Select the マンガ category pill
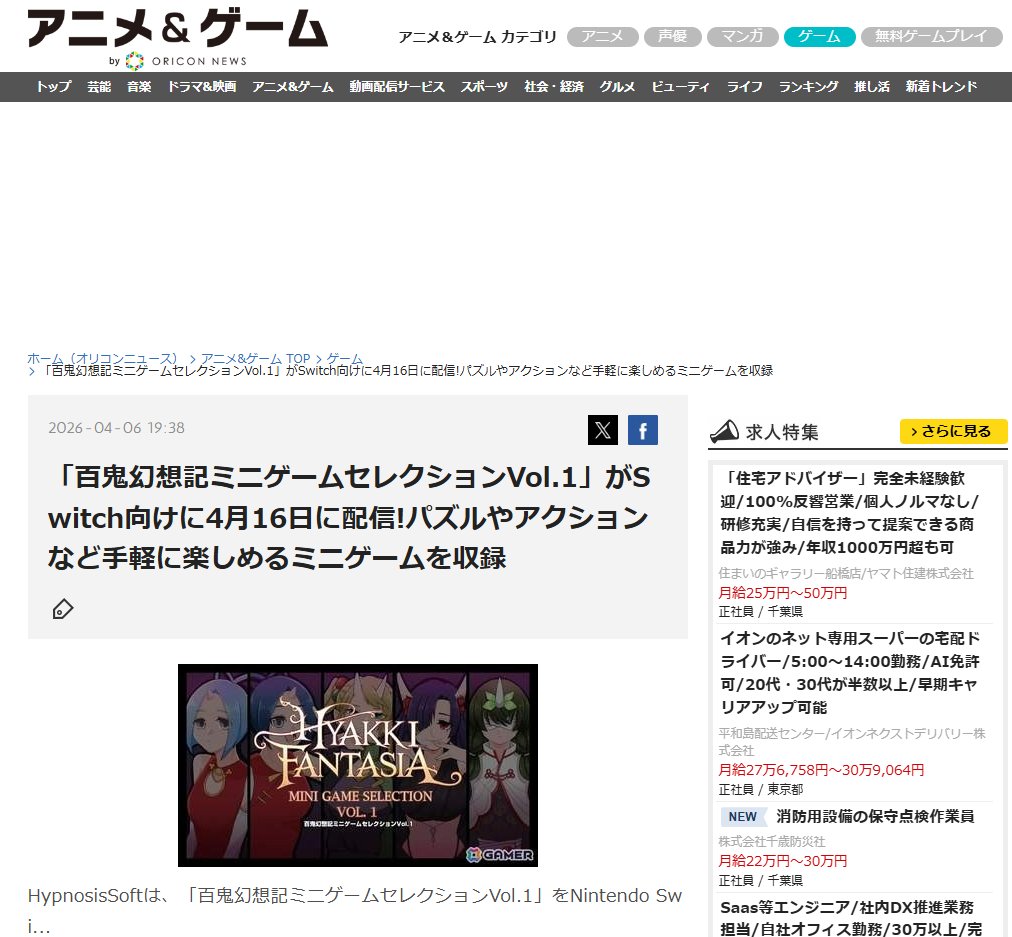Image resolution: width=1012 pixels, height=937 pixels. click(742, 37)
